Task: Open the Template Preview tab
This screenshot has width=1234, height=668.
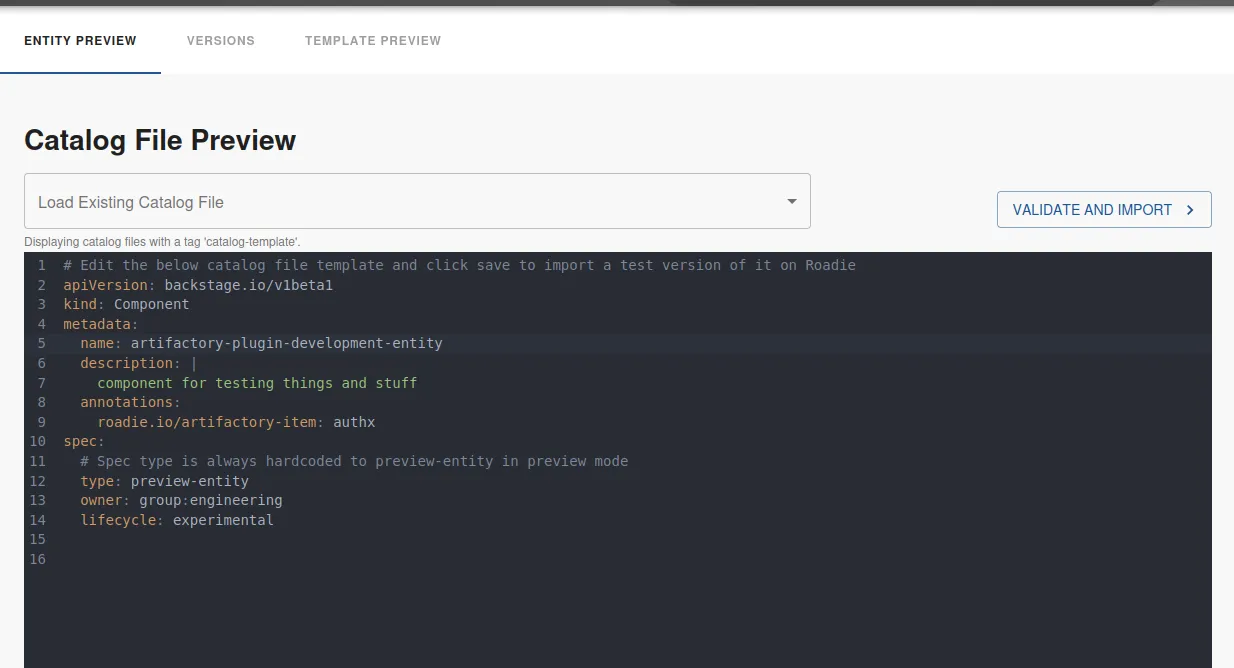Action: click(x=372, y=41)
